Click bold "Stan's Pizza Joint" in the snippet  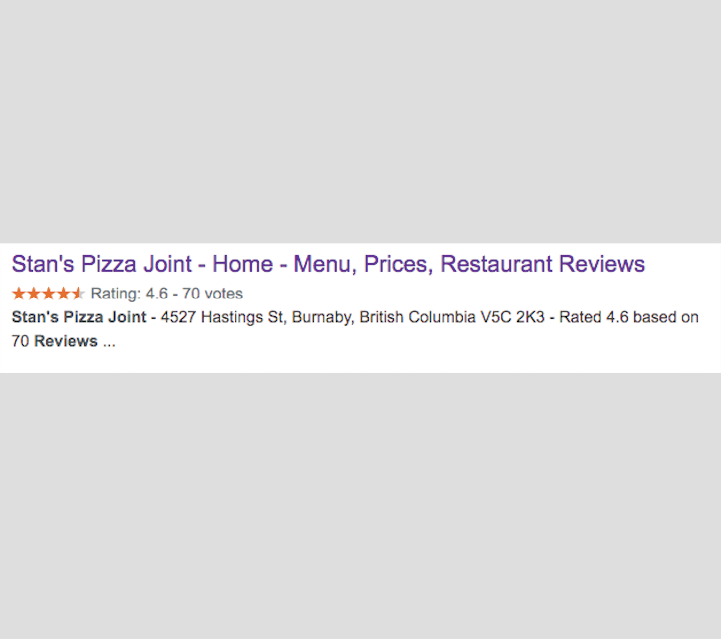point(79,318)
